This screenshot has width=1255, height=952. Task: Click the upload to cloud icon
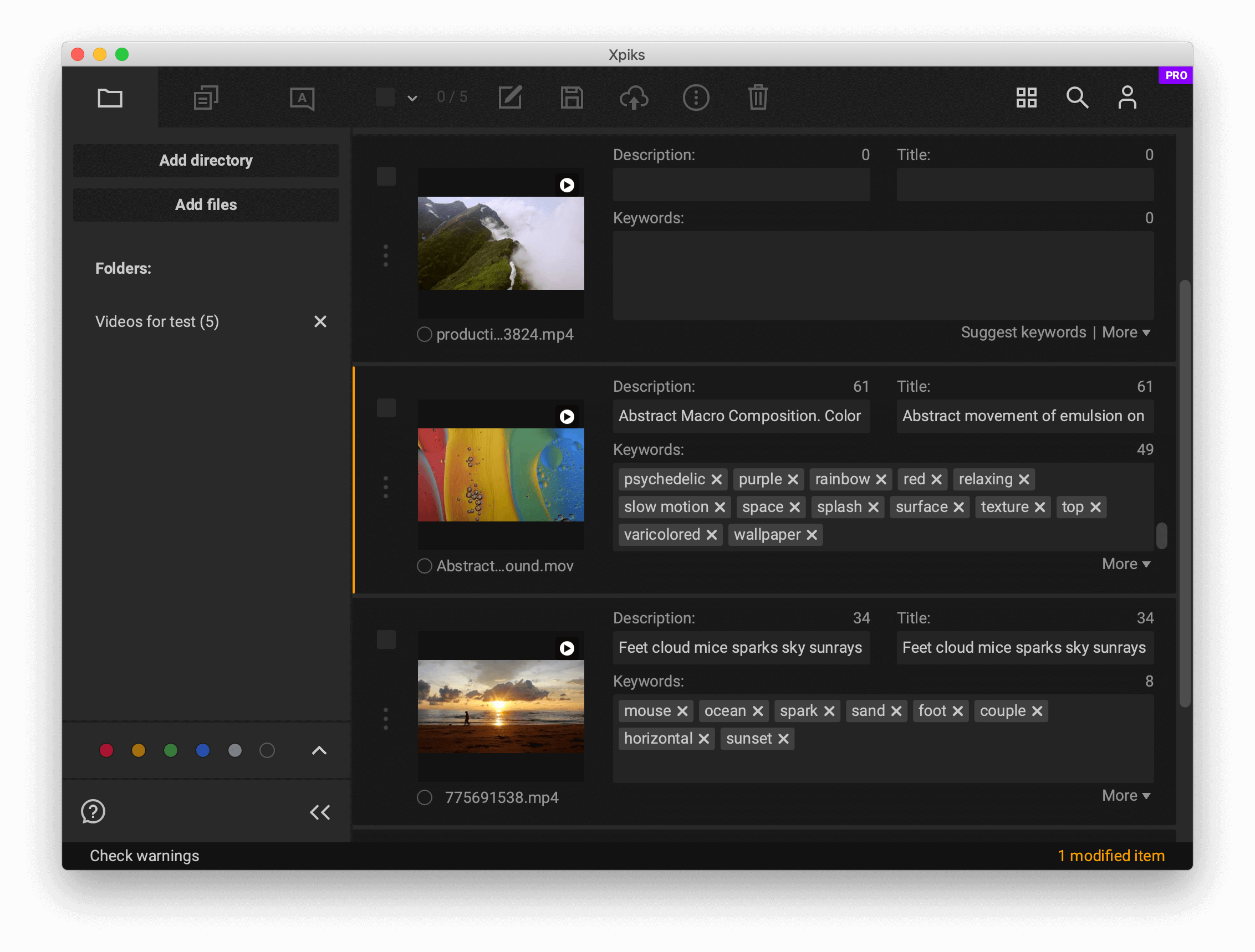point(633,98)
